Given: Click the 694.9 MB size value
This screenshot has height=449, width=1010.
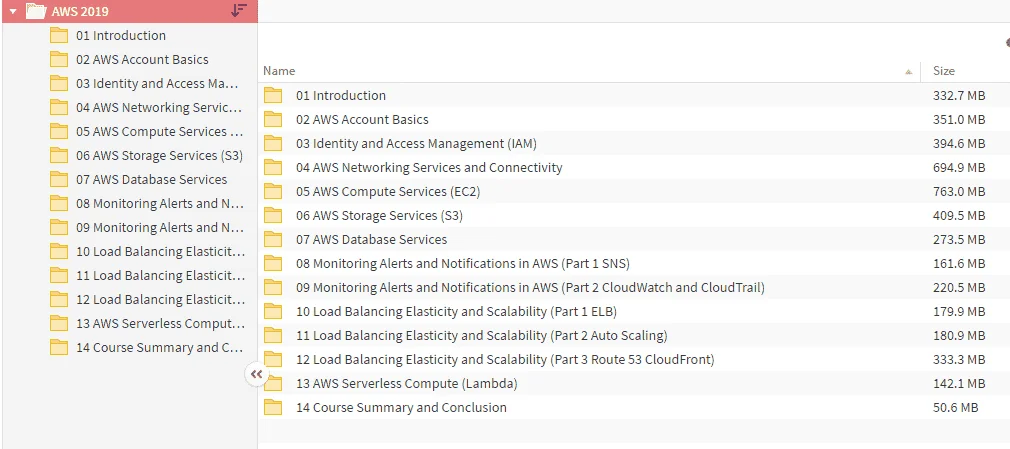Looking at the screenshot, I should coord(959,167).
